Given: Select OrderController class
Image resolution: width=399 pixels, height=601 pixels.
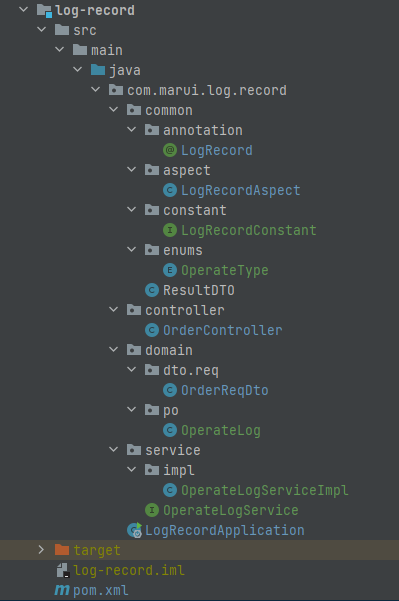Looking at the screenshot, I should (x=223, y=330).
